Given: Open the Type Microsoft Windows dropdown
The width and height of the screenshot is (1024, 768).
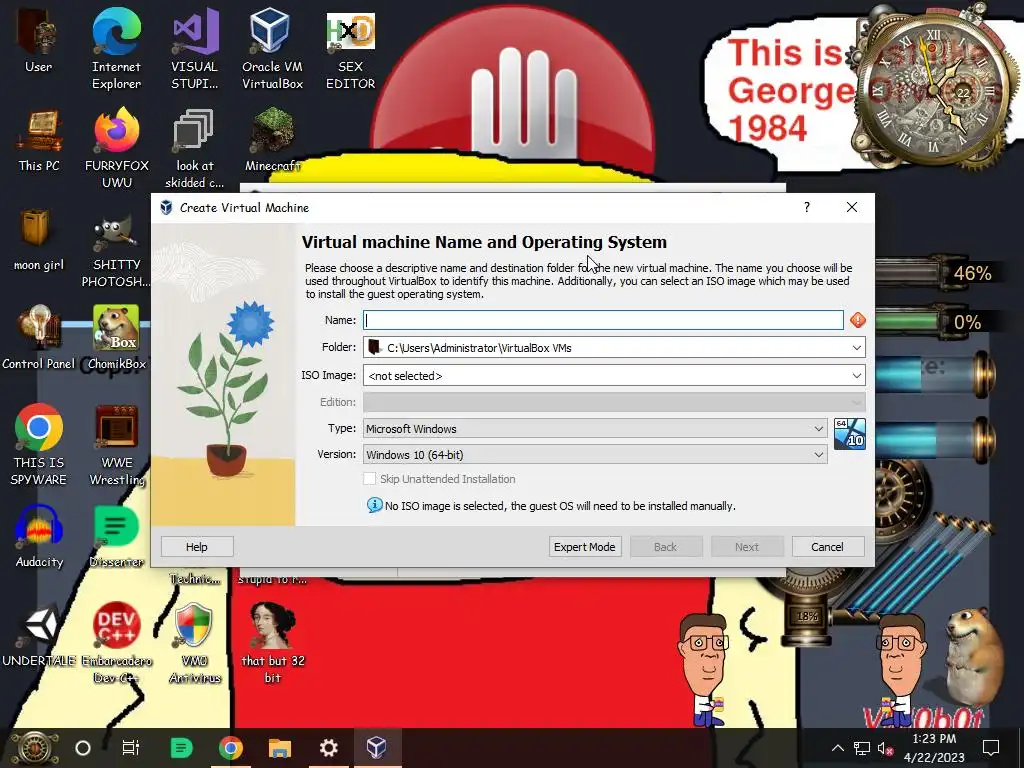Looking at the screenshot, I should [x=595, y=428].
